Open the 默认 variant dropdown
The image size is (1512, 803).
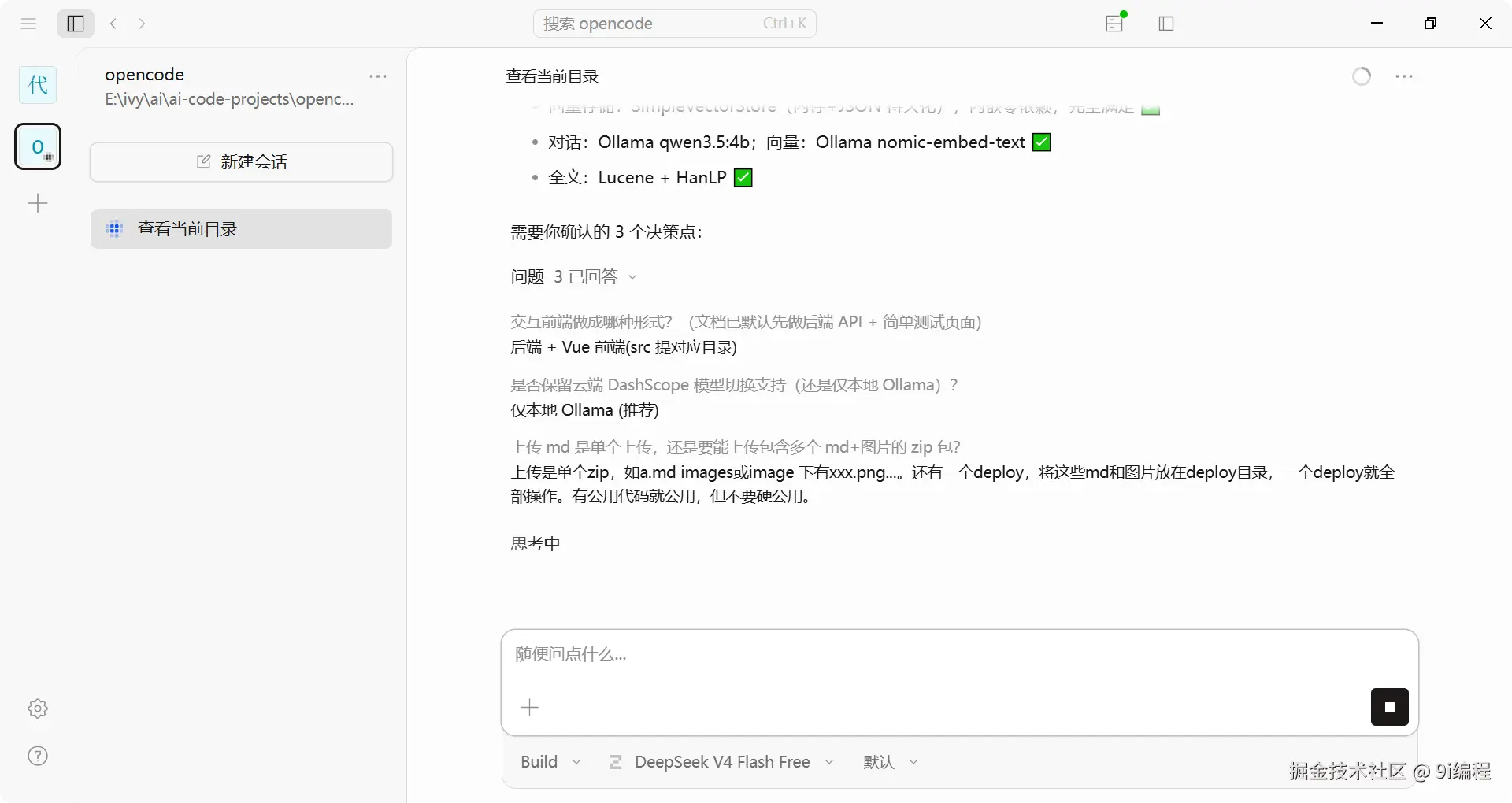[891, 762]
